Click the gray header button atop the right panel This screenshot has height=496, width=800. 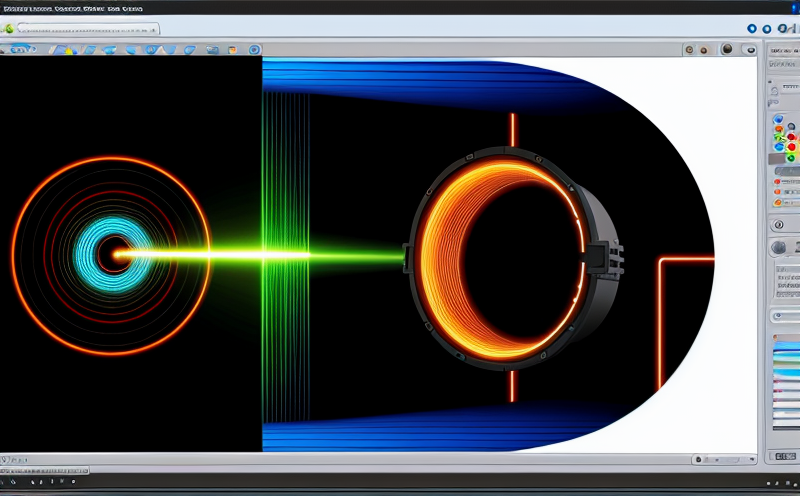783,49
